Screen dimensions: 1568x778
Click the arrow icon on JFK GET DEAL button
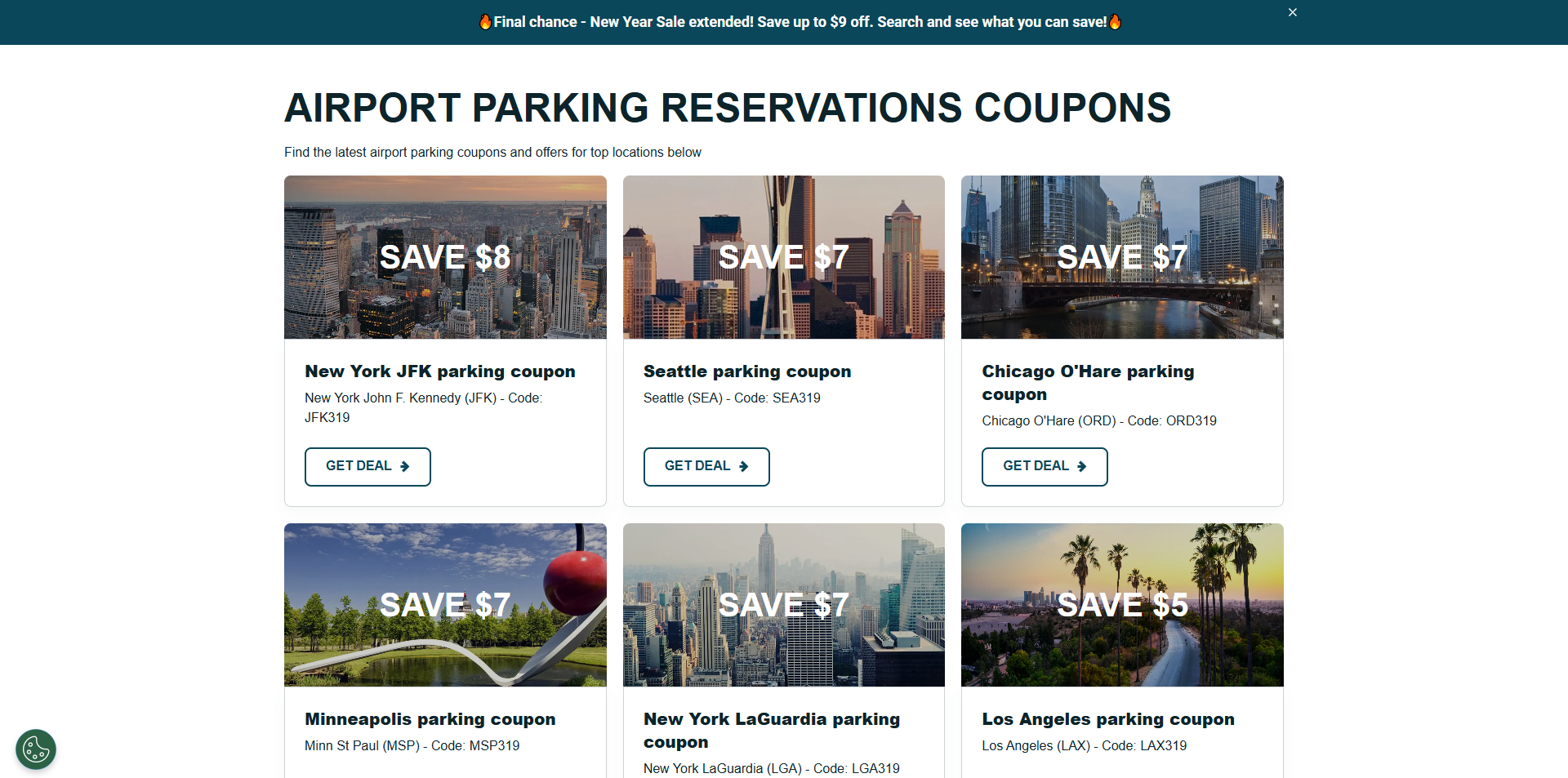pyautogui.click(x=406, y=466)
